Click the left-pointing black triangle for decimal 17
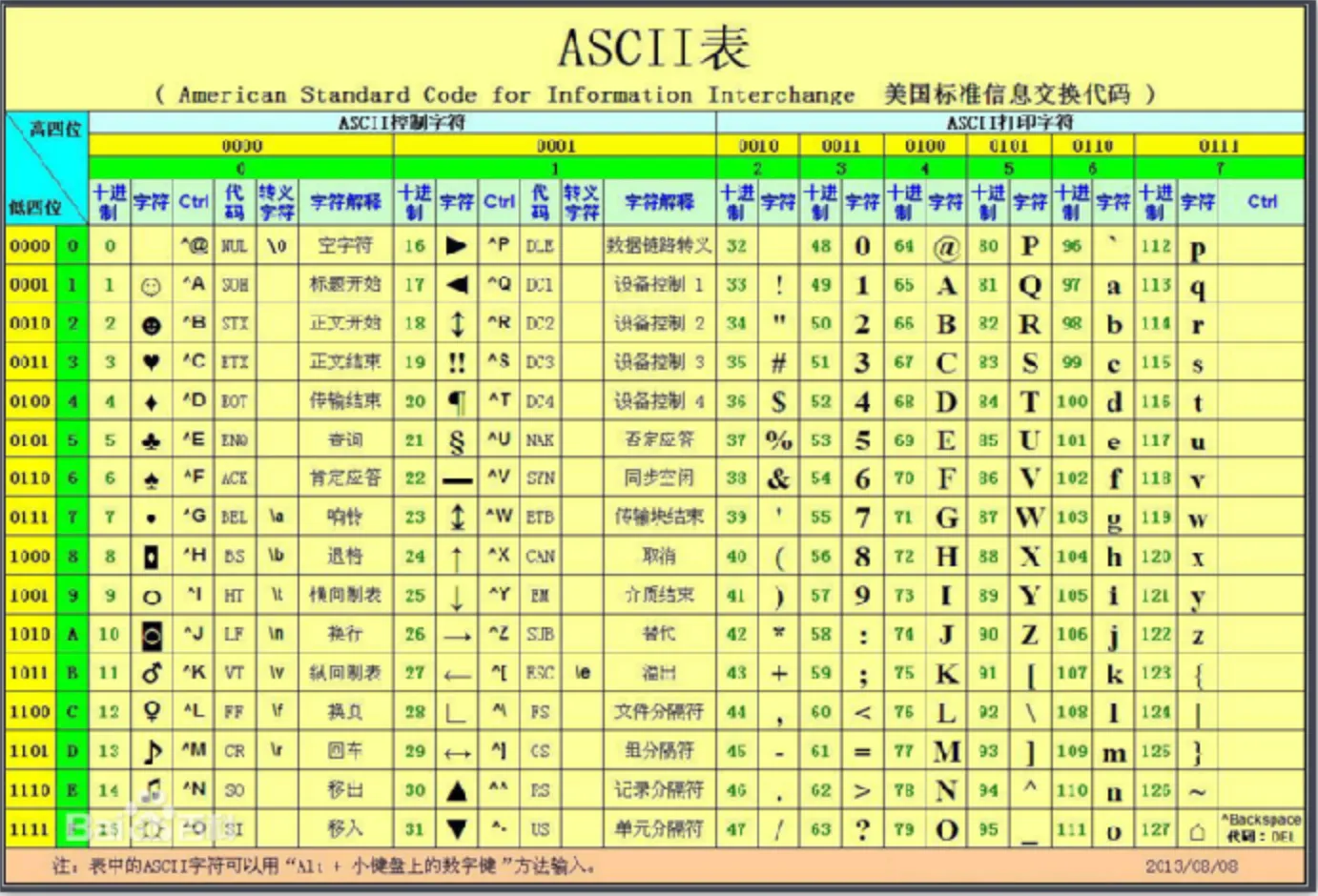The image size is (1318, 896). (x=457, y=285)
